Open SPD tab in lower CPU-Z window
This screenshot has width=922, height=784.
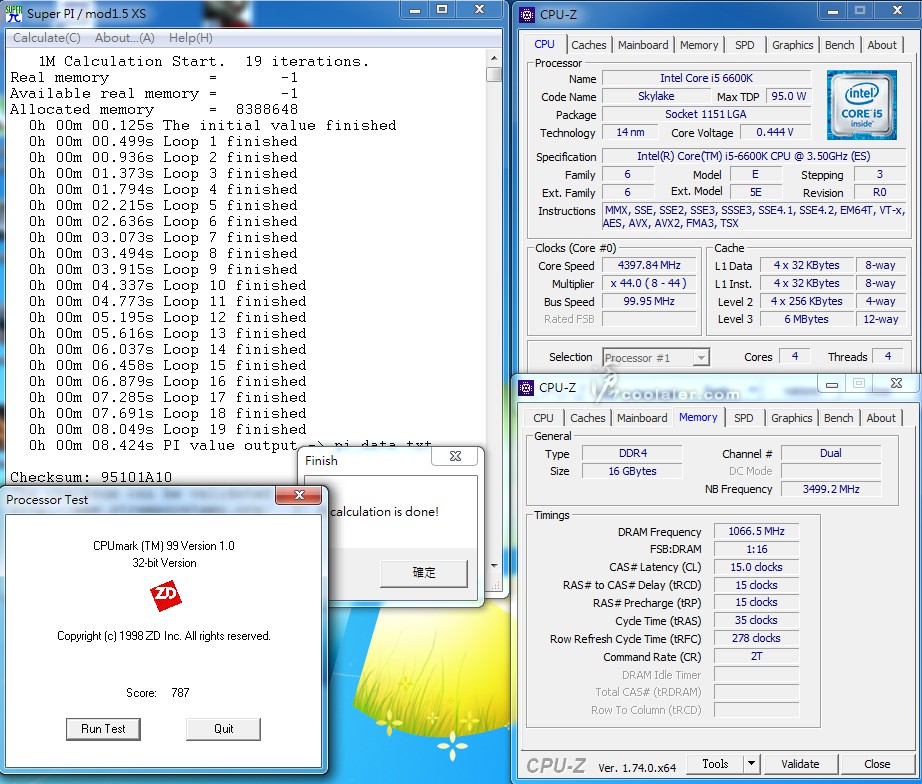pyautogui.click(x=743, y=418)
